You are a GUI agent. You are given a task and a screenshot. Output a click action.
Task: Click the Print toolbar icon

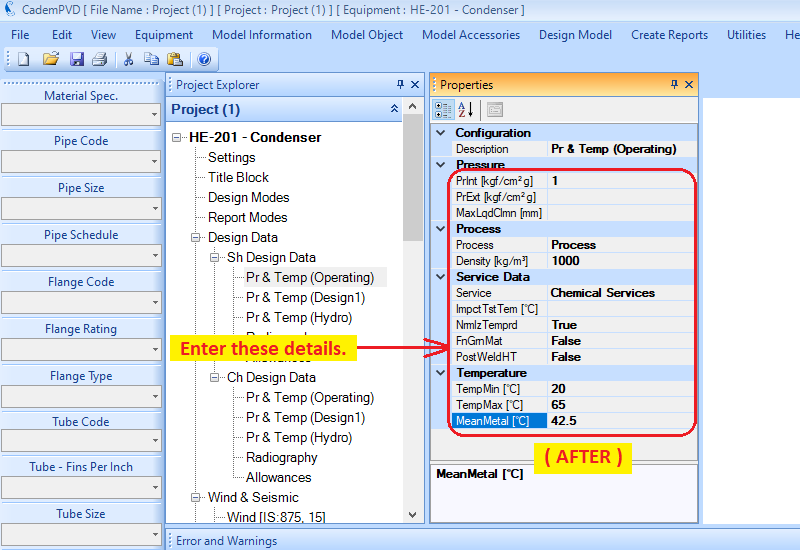click(99, 60)
